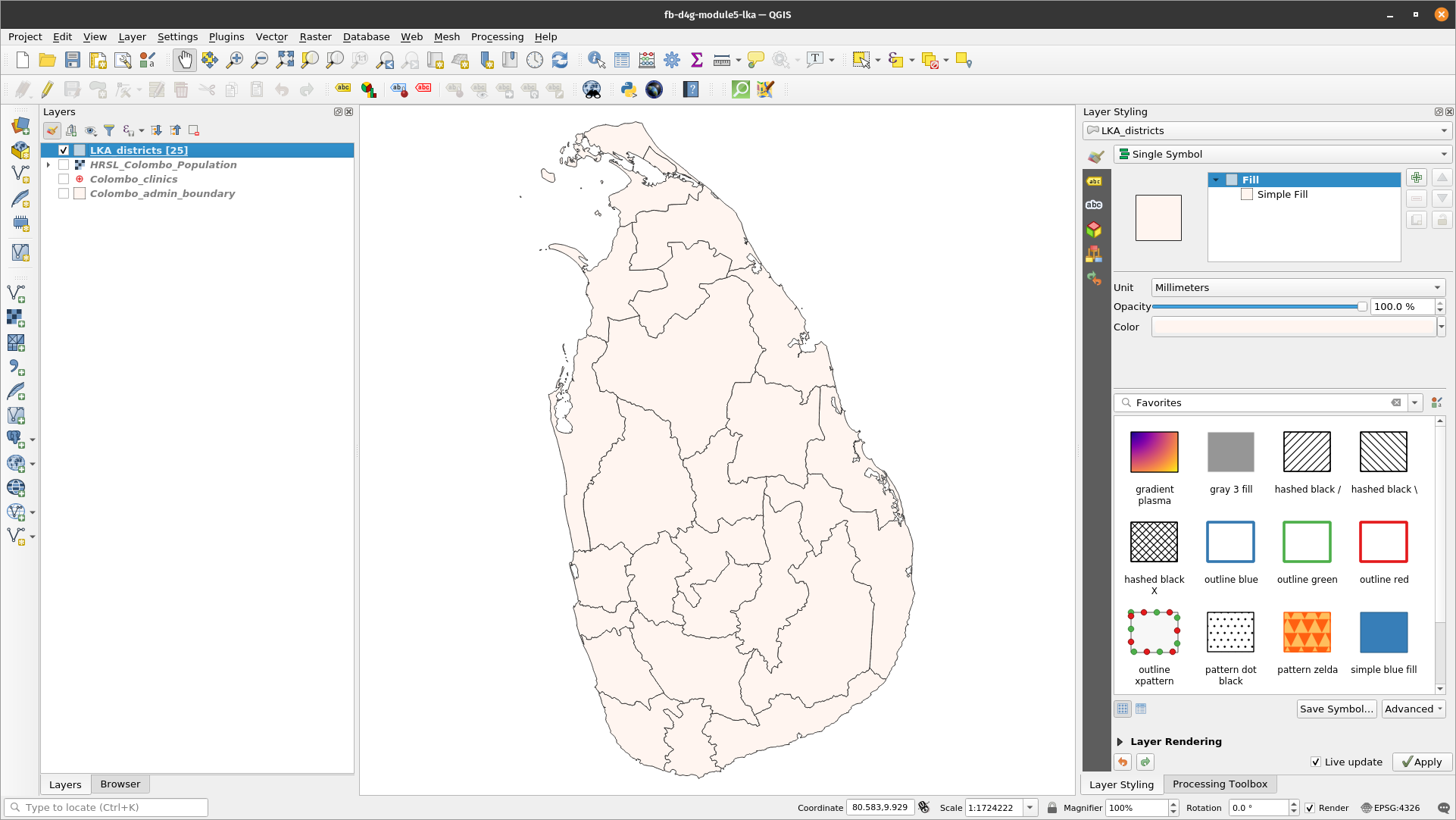The width and height of the screenshot is (1456, 820).
Task: Filter legend funnel icon in Layers panel
Action: [x=109, y=130]
